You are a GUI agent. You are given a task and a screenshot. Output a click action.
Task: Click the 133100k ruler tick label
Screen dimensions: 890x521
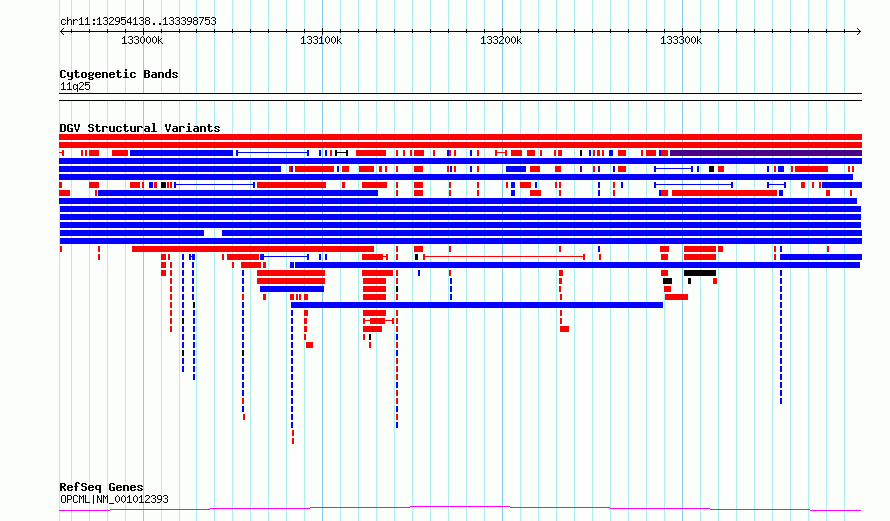click(321, 40)
